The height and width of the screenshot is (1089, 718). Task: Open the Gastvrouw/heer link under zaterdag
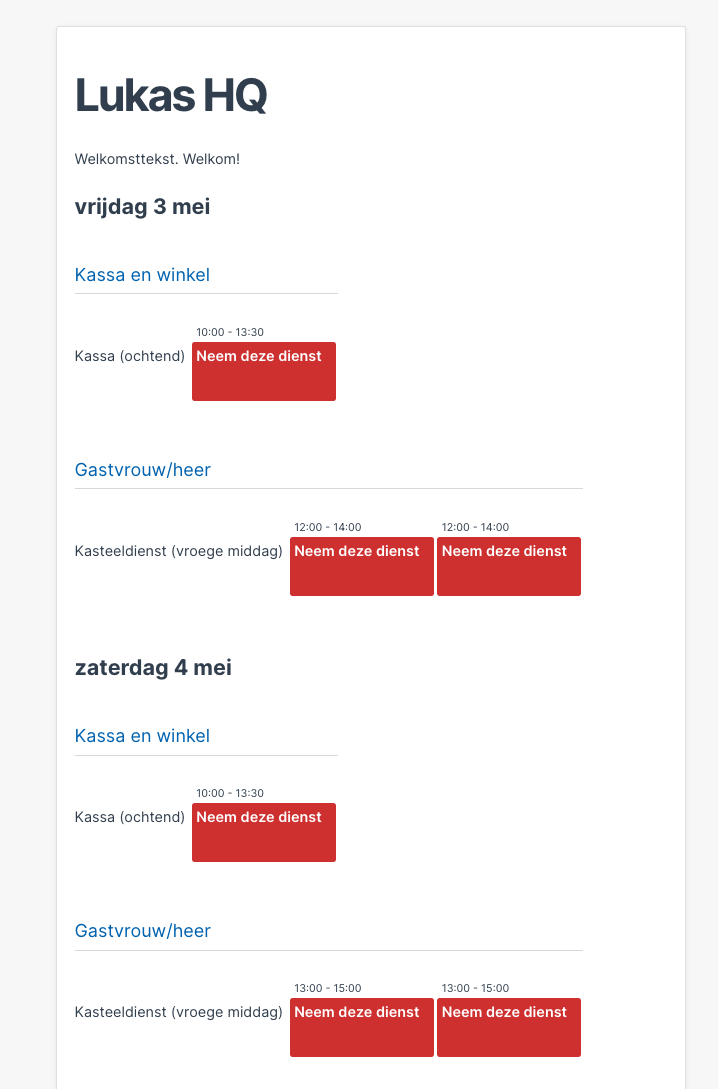tap(142, 930)
